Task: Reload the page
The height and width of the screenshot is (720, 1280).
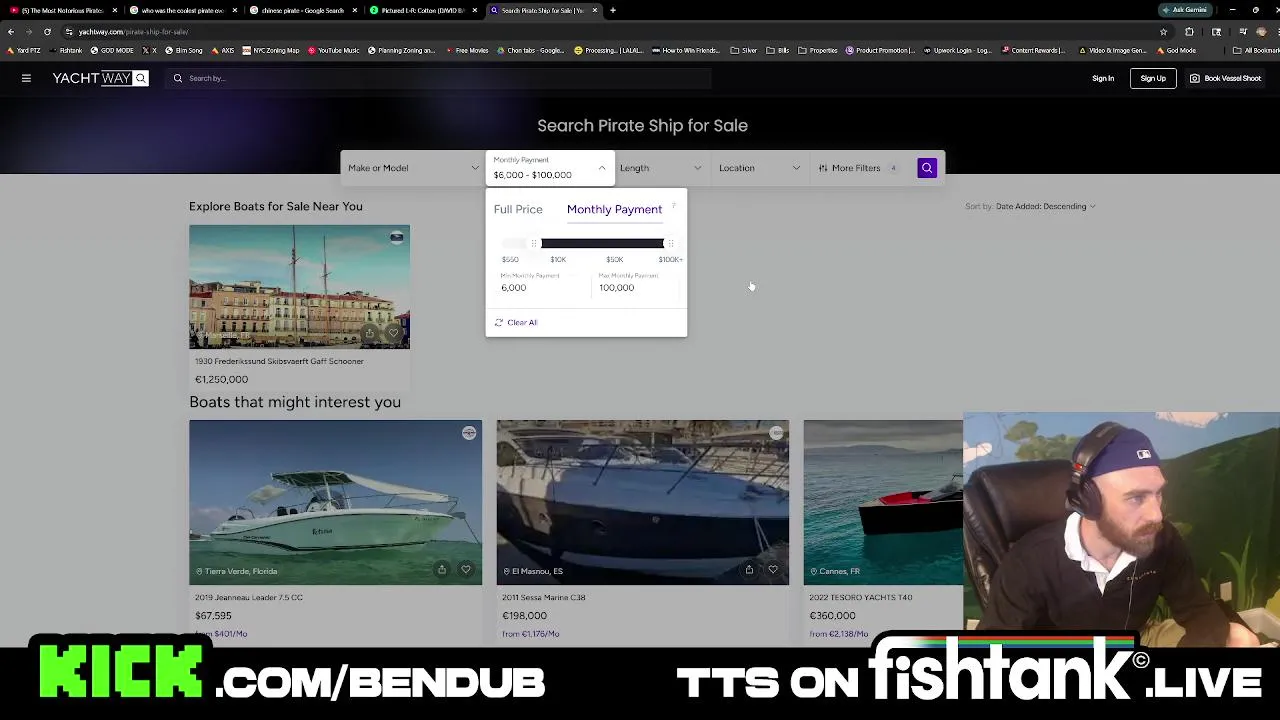Action: (x=47, y=31)
